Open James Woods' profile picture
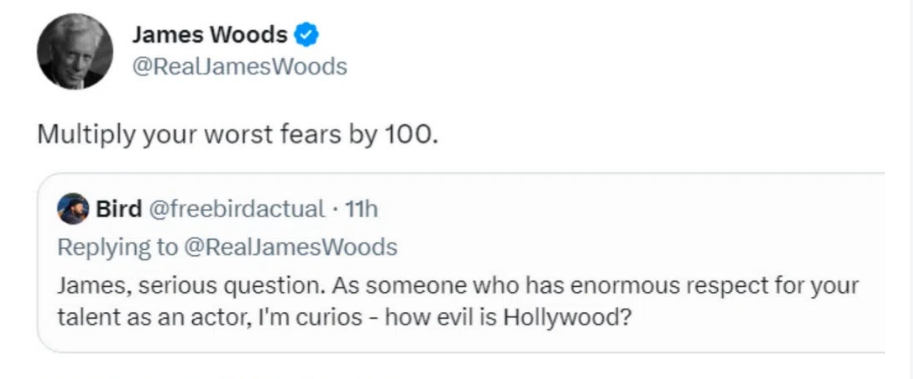Image resolution: width=913 pixels, height=379 pixels. point(75,51)
